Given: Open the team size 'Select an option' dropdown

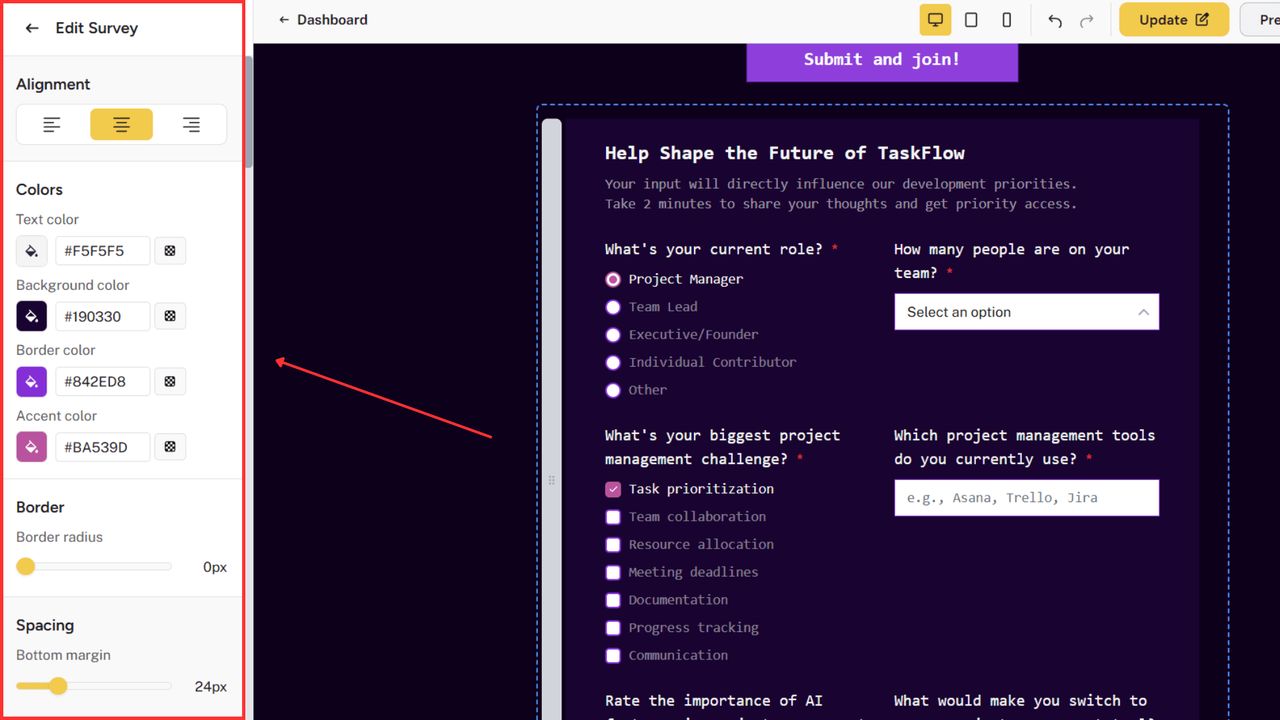Looking at the screenshot, I should pyautogui.click(x=1026, y=312).
